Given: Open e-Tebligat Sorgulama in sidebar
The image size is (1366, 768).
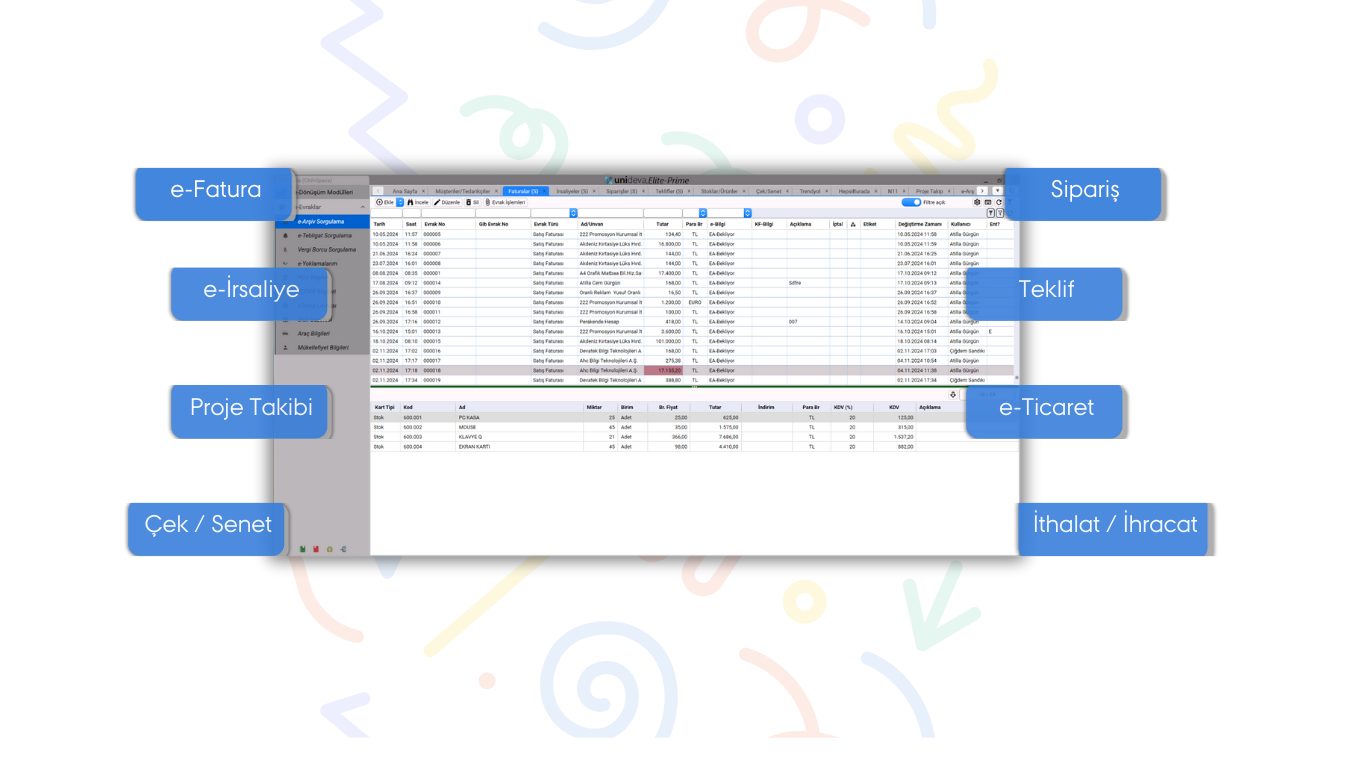Looking at the screenshot, I should coord(325,235).
